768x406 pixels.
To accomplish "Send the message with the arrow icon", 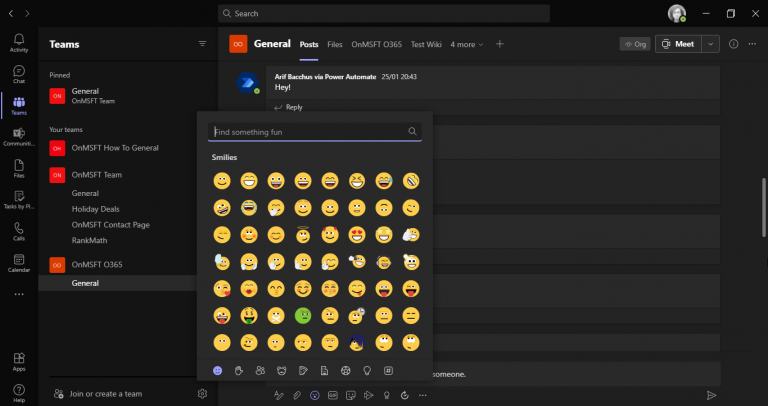I will [711, 395].
